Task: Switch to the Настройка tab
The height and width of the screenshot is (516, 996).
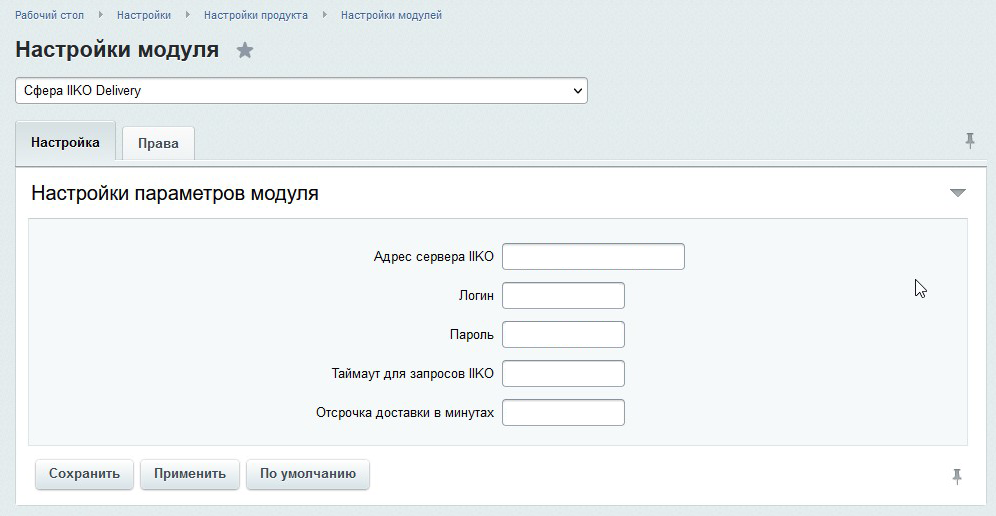Action: click(65, 142)
